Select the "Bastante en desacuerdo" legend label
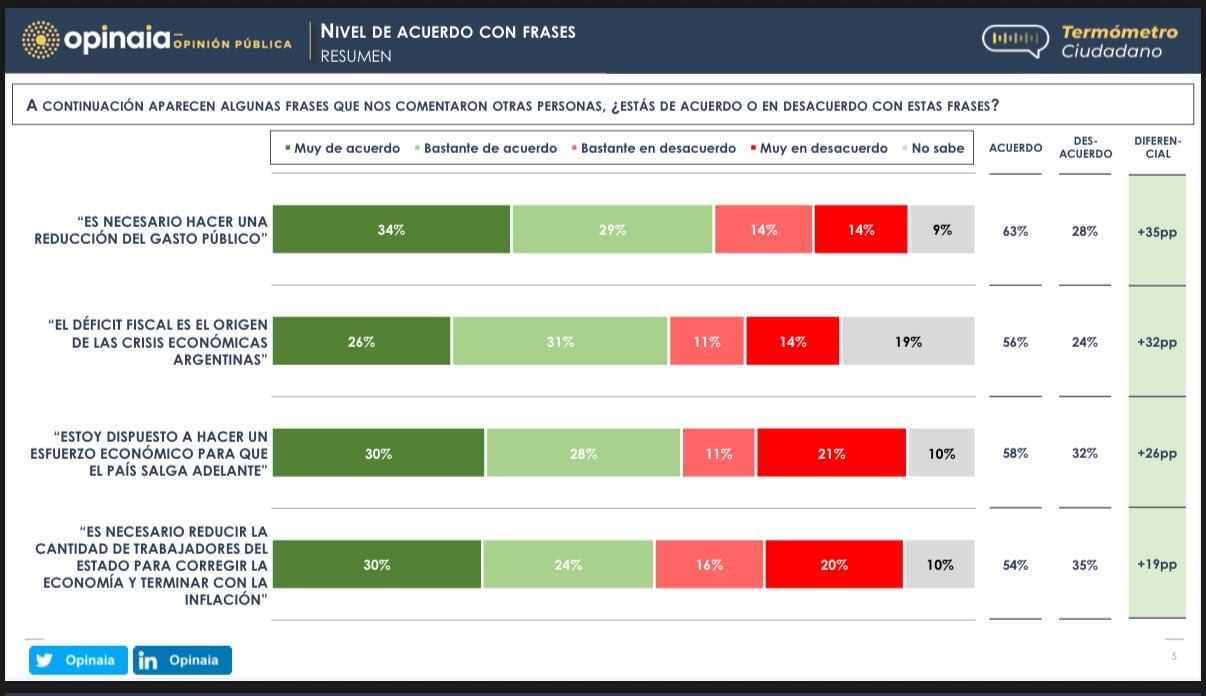Image resolution: width=1206 pixels, height=696 pixels. point(658,148)
